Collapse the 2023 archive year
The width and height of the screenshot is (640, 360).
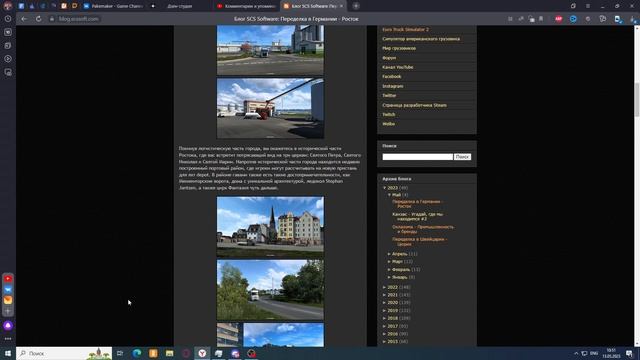384,188
